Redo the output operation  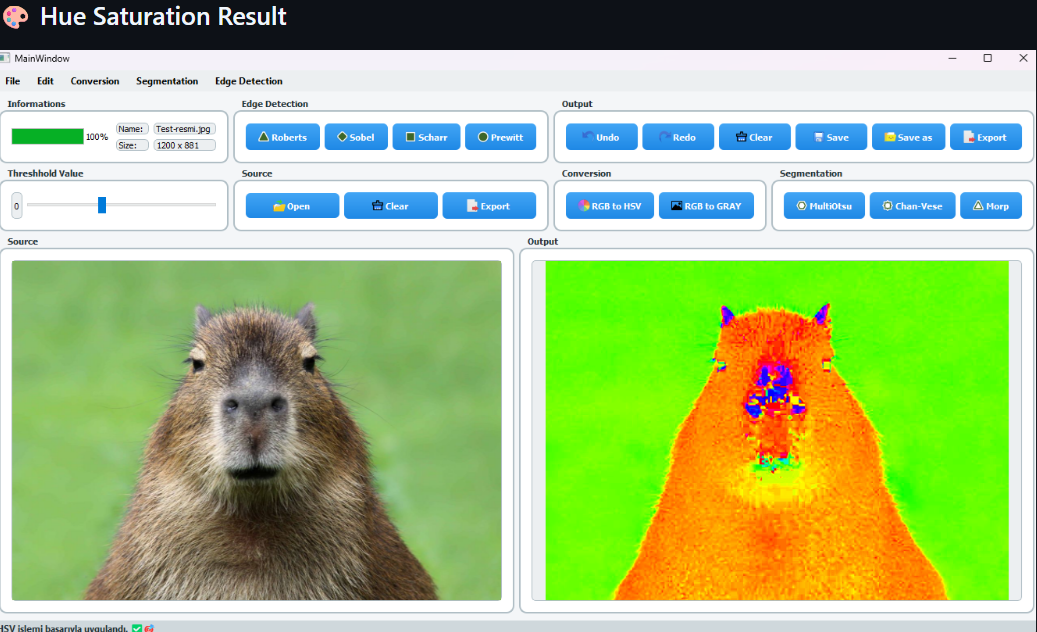[677, 137]
